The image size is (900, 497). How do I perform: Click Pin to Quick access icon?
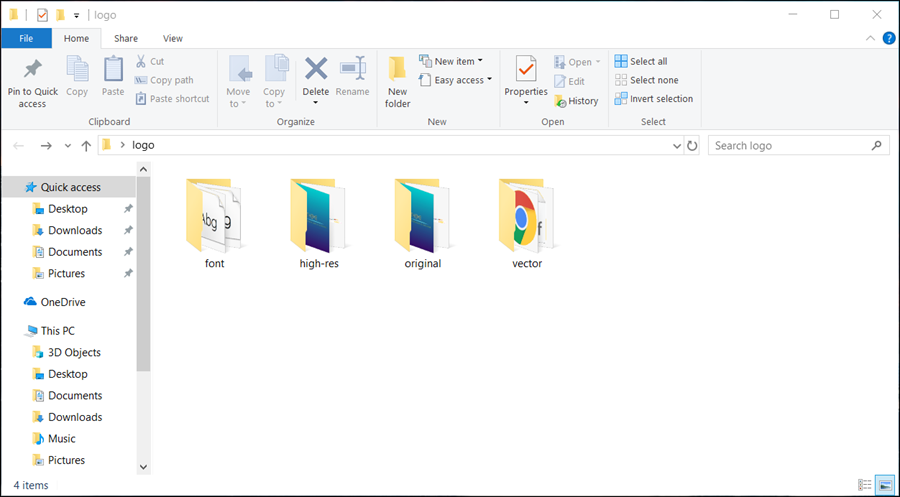click(32, 69)
